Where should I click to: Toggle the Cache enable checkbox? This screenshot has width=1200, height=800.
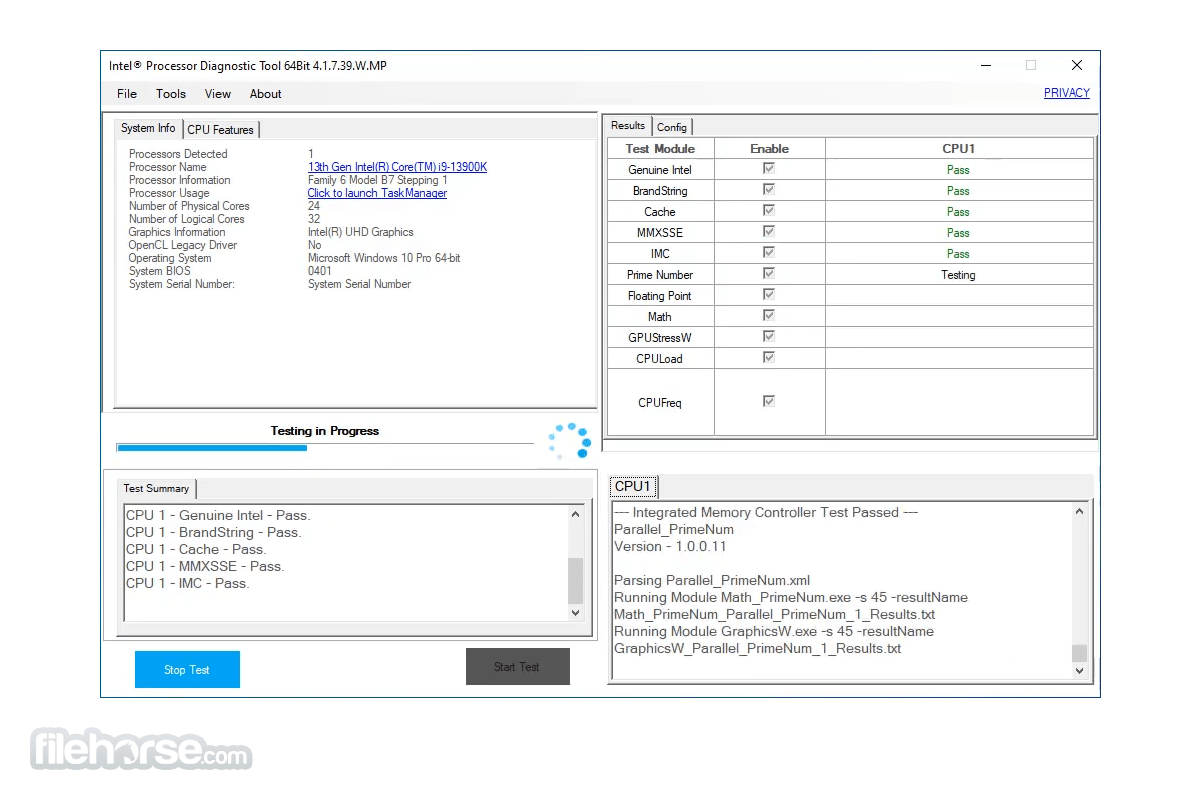click(x=769, y=211)
